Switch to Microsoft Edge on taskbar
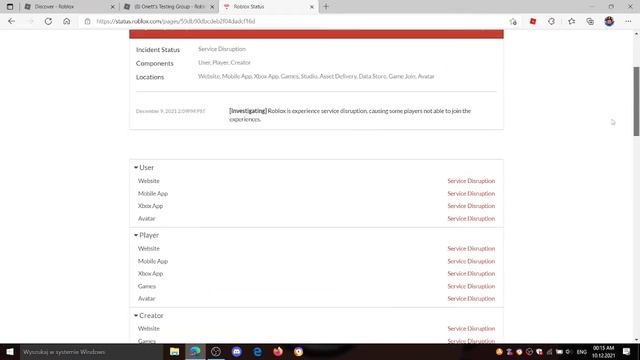Screen dimensions: 640x360 pyautogui.click(x=195, y=351)
